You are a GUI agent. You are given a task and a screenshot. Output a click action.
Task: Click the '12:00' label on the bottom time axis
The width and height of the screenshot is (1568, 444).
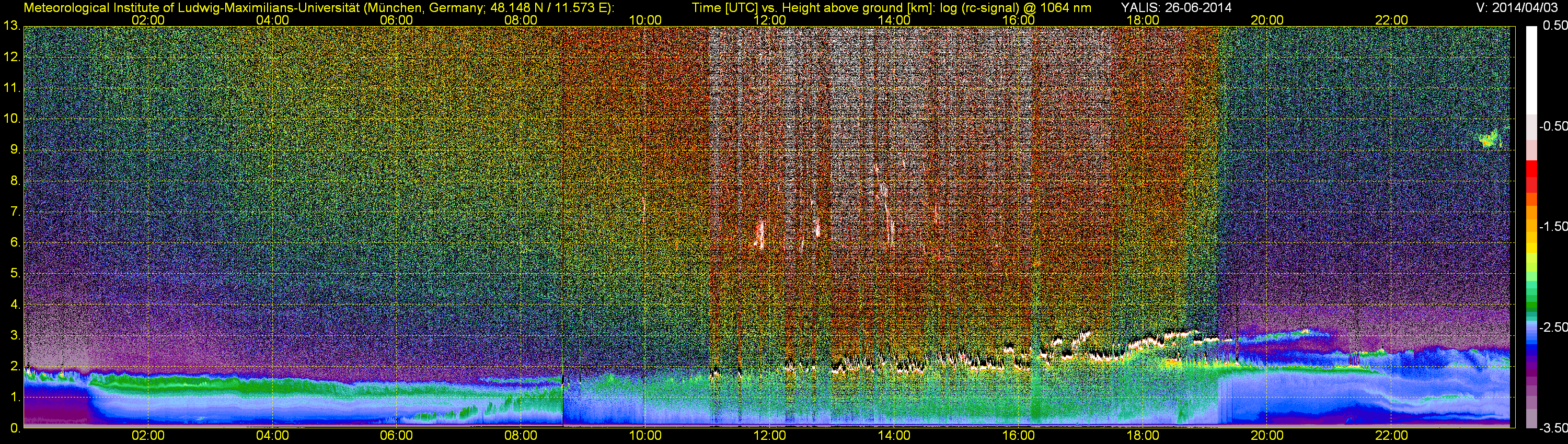(770, 436)
